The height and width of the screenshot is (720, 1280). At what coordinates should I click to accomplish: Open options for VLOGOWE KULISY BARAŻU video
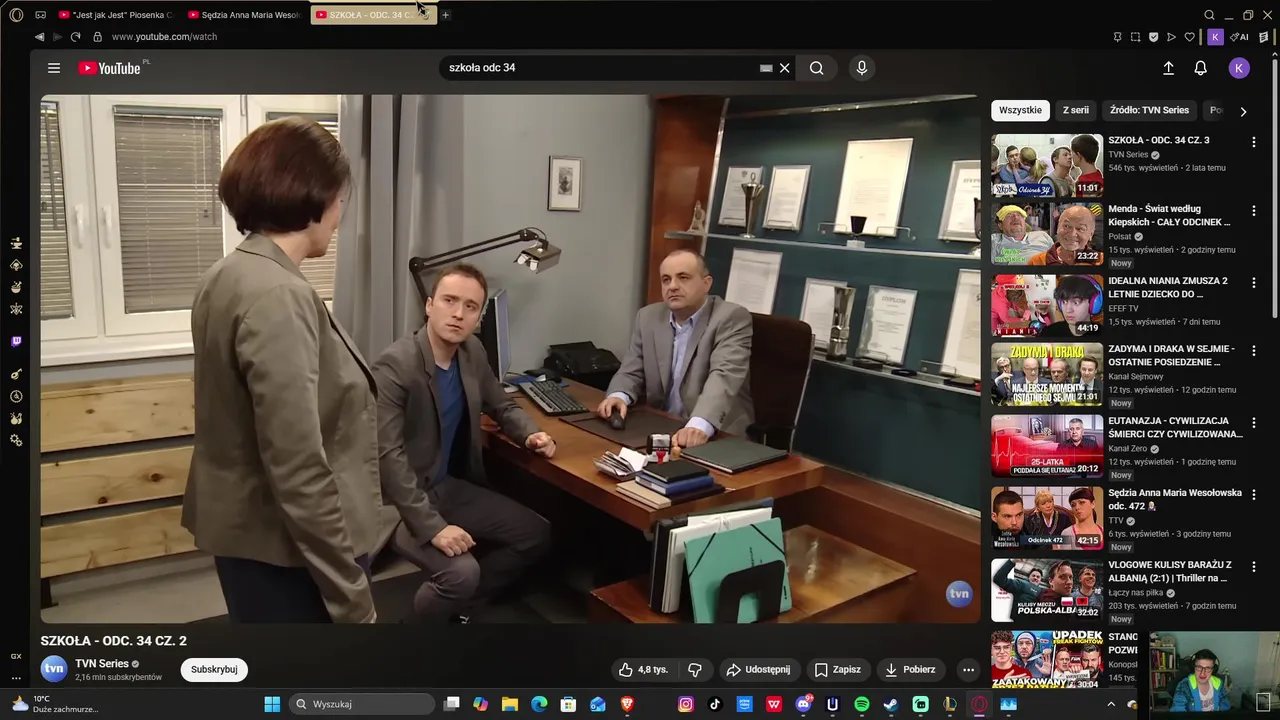tap(1253, 567)
